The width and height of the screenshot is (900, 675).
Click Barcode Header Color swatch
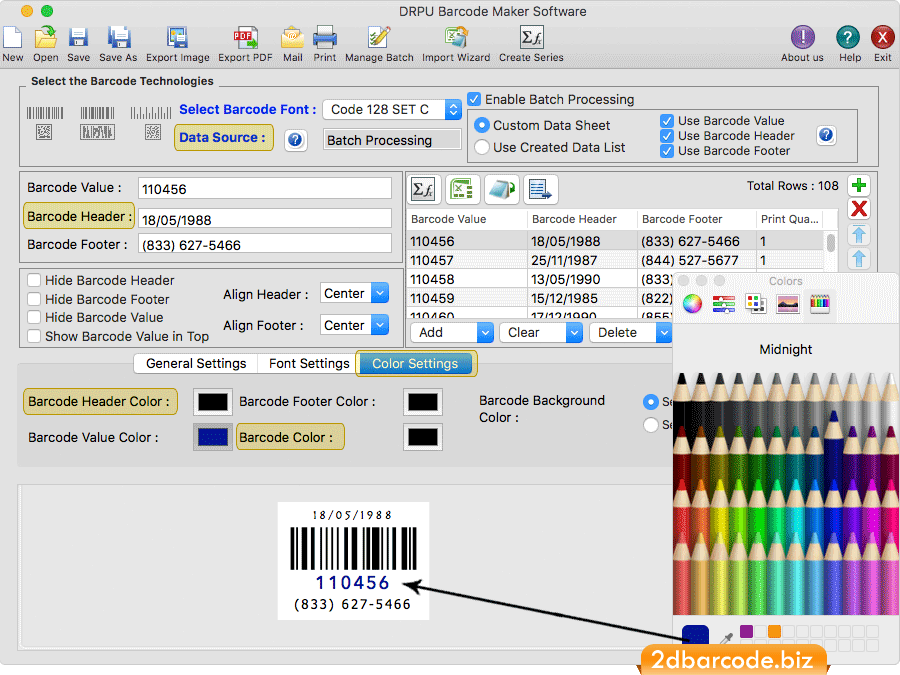point(213,402)
